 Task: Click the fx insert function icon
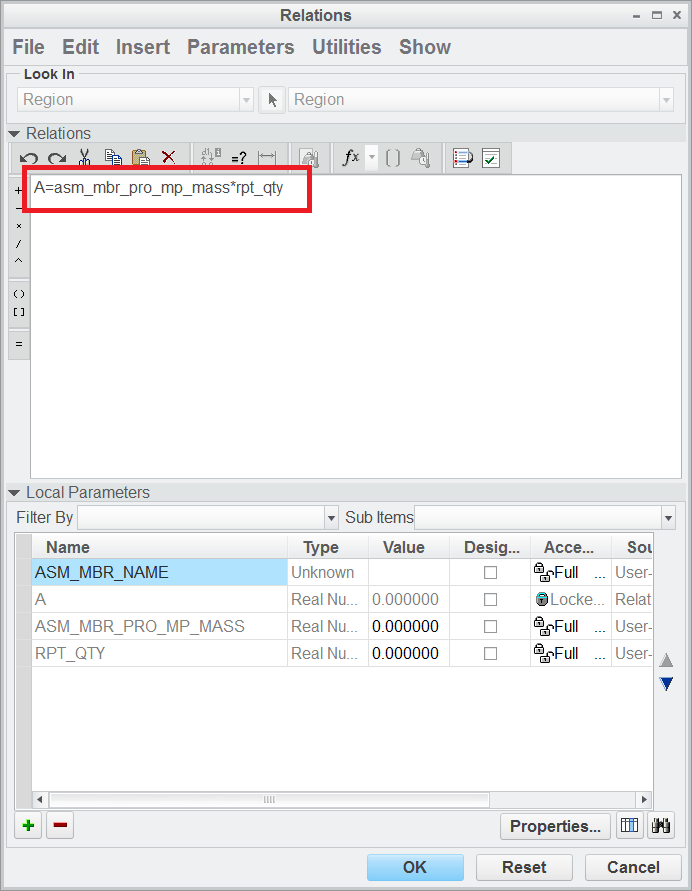point(350,158)
